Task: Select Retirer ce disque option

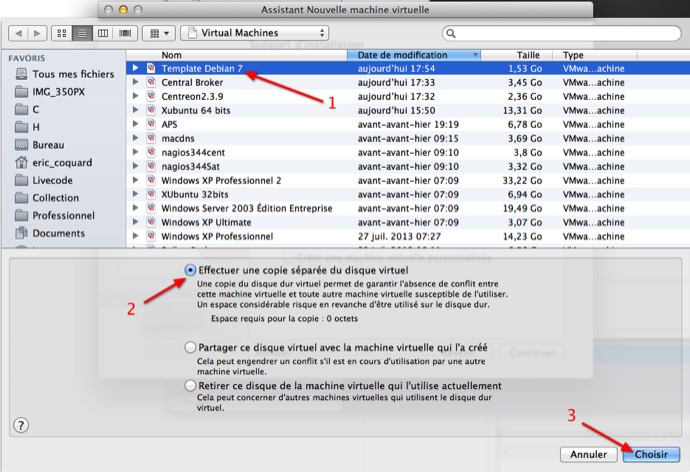Action: pos(190,385)
